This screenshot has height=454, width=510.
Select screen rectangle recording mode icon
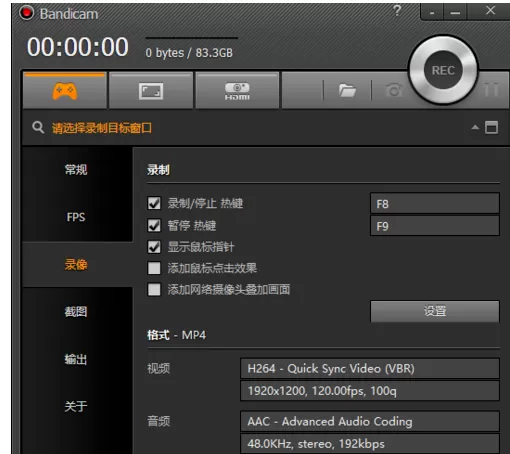tap(151, 91)
